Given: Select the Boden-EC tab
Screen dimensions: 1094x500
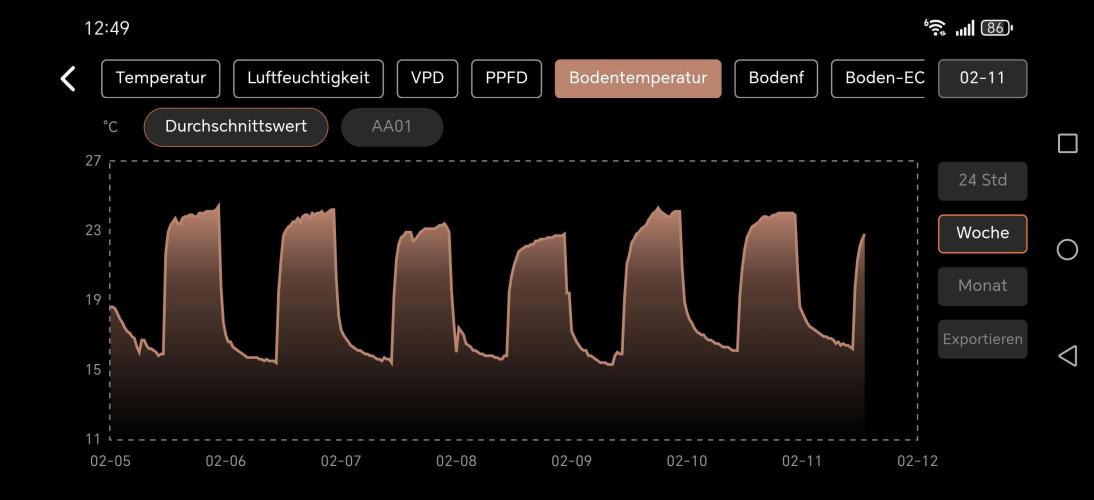Looking at the screenshot, I should 879,79.
